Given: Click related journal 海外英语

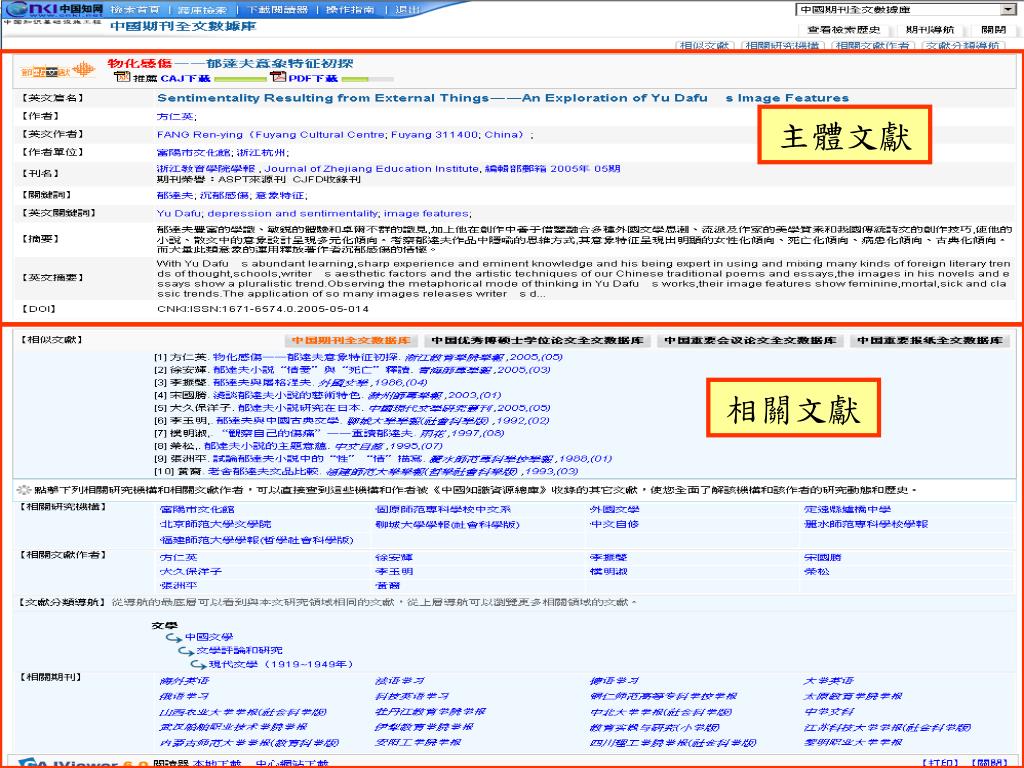Looking at the screenshot, I should [x=185, y=681].
